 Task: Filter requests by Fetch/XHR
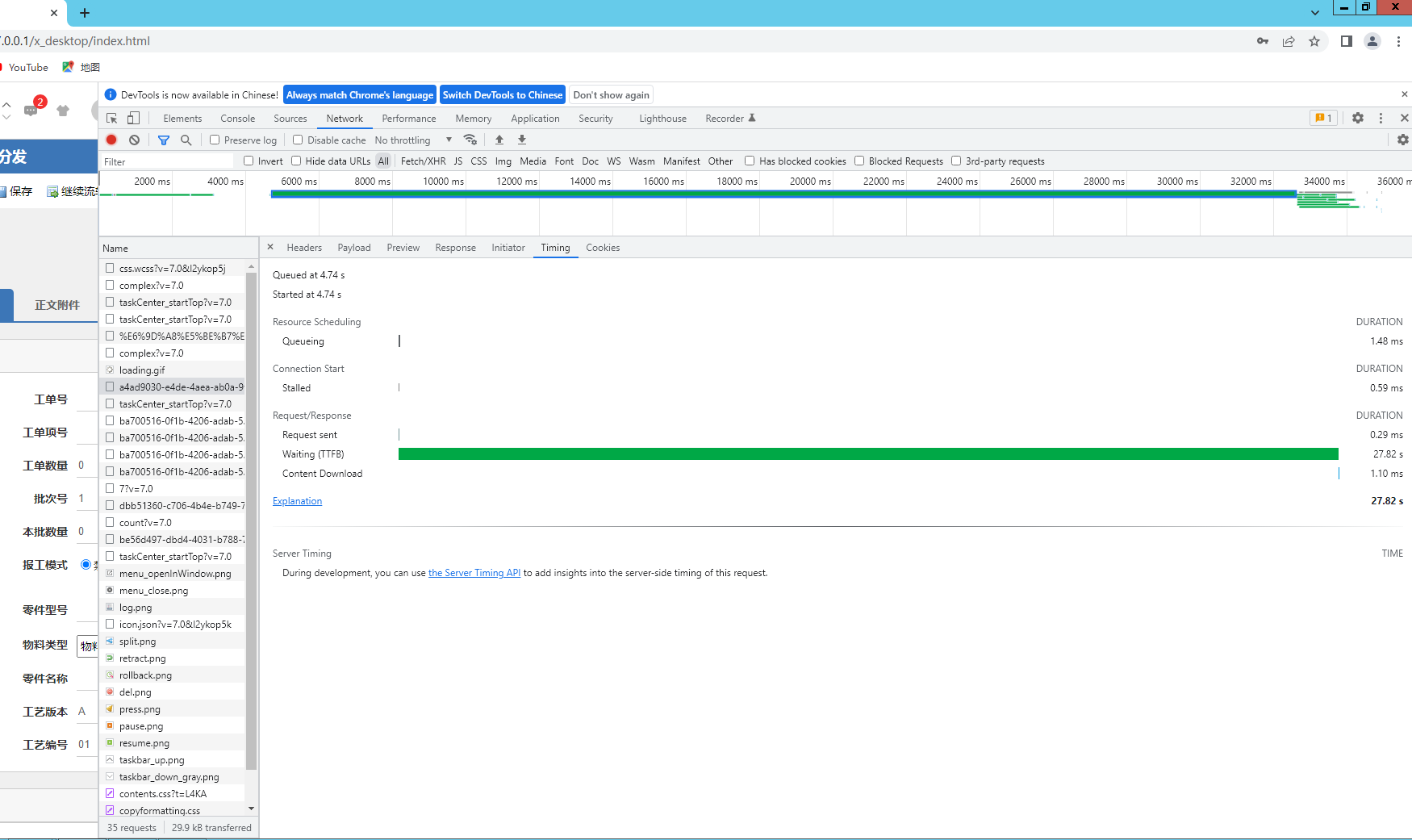pos(424,161)
